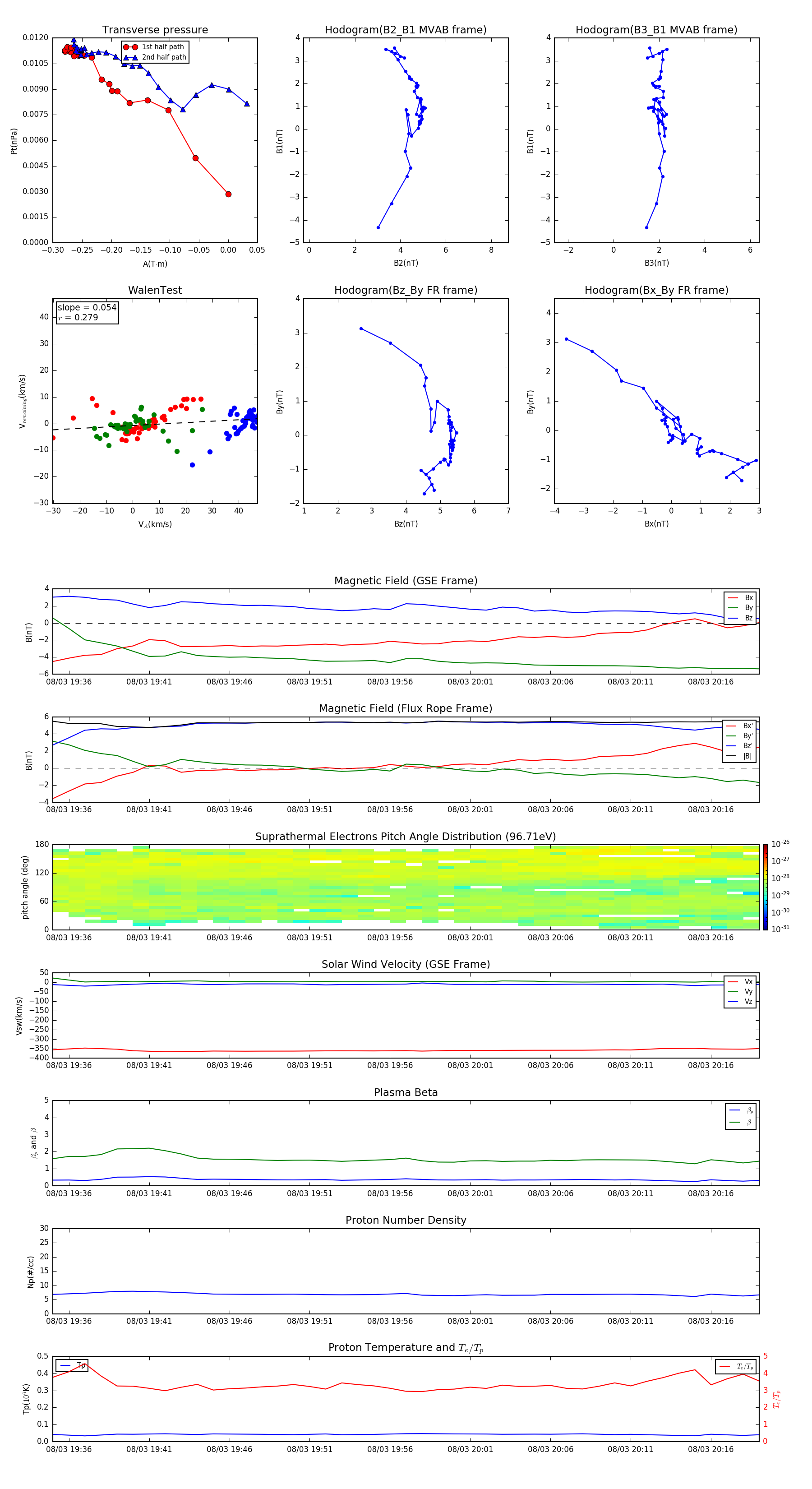Click the "pitch angle (deg)" axis label
Viewport: 812px width, 1489px height.
25,887
